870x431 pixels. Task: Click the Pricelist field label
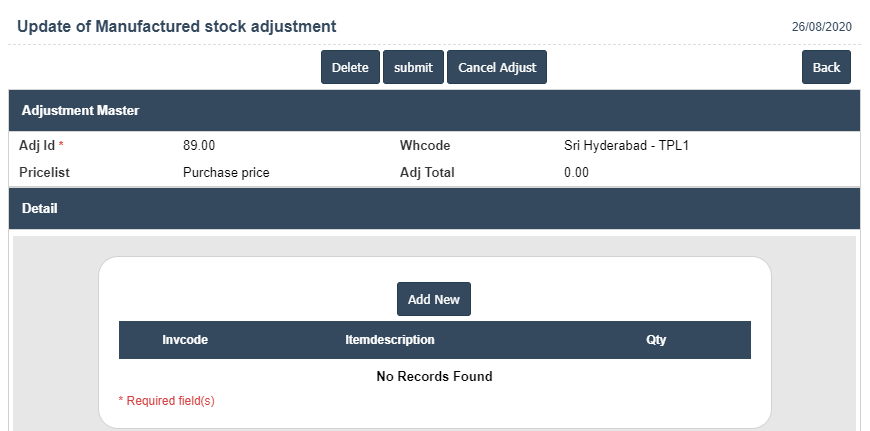click(44, 172)
